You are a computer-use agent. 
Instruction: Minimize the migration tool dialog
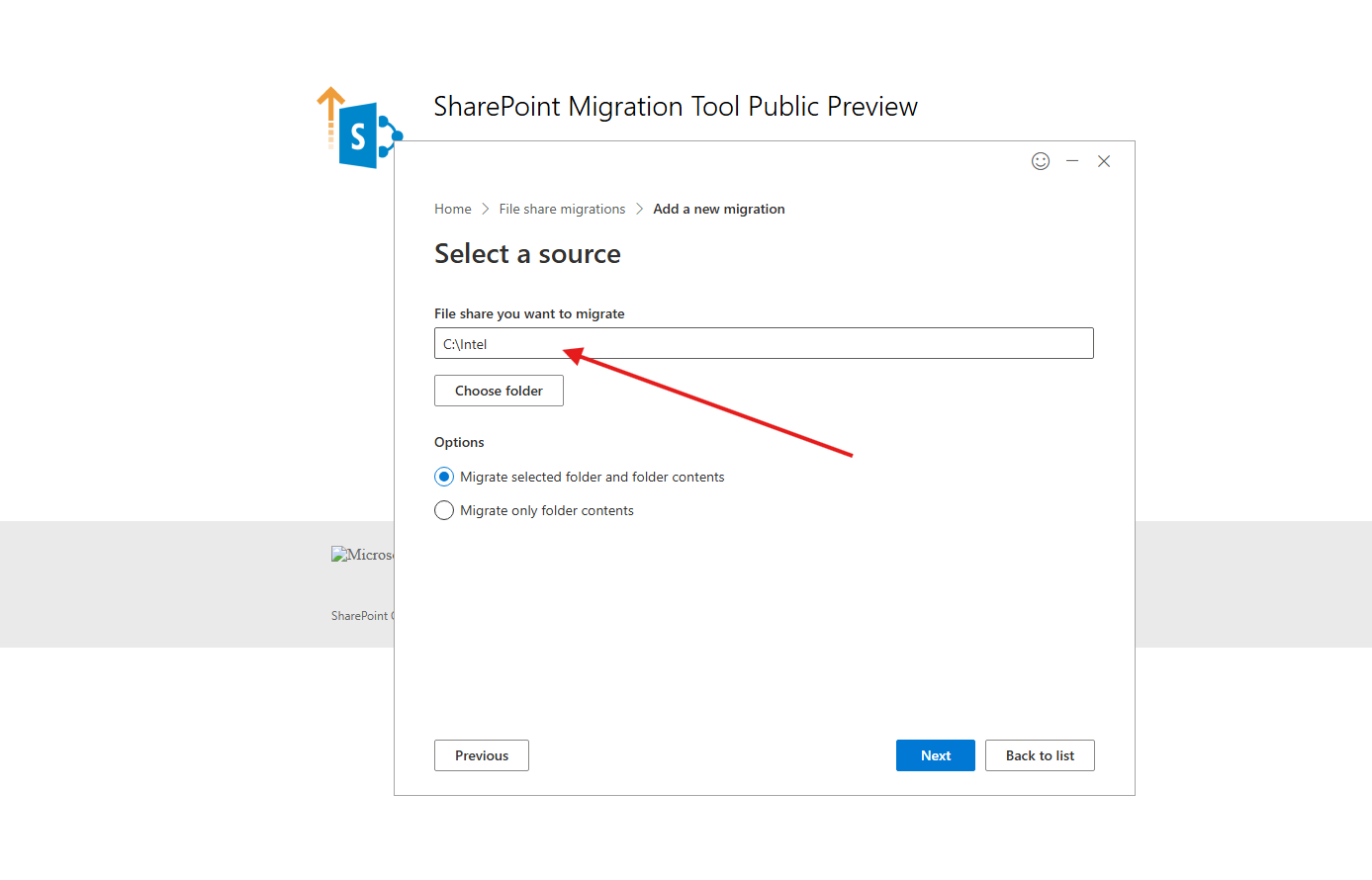pyautogui.click(x=1072, y=161)
